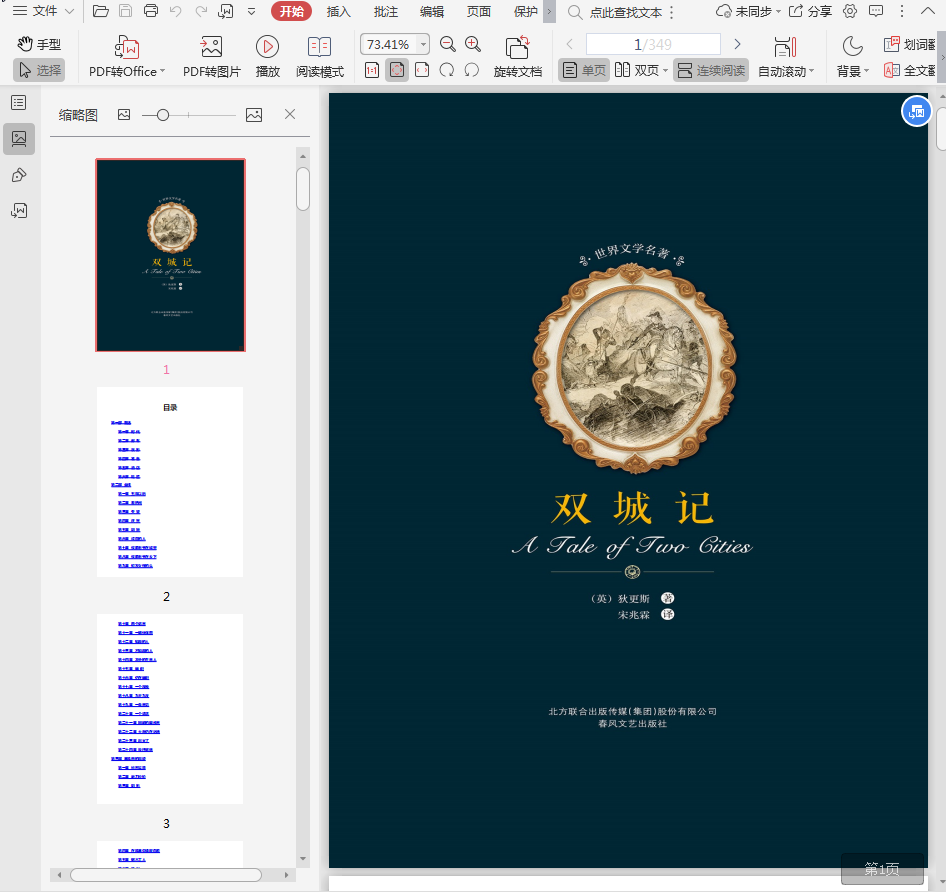This screenshot has width=946, height=892.
Task: Open the 批注 annotation tab
Action: tap(385, 11)
